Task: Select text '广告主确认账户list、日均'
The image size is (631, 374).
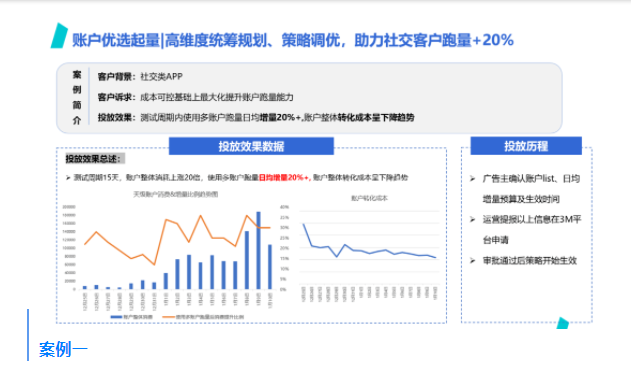Action: pos(531,178)
